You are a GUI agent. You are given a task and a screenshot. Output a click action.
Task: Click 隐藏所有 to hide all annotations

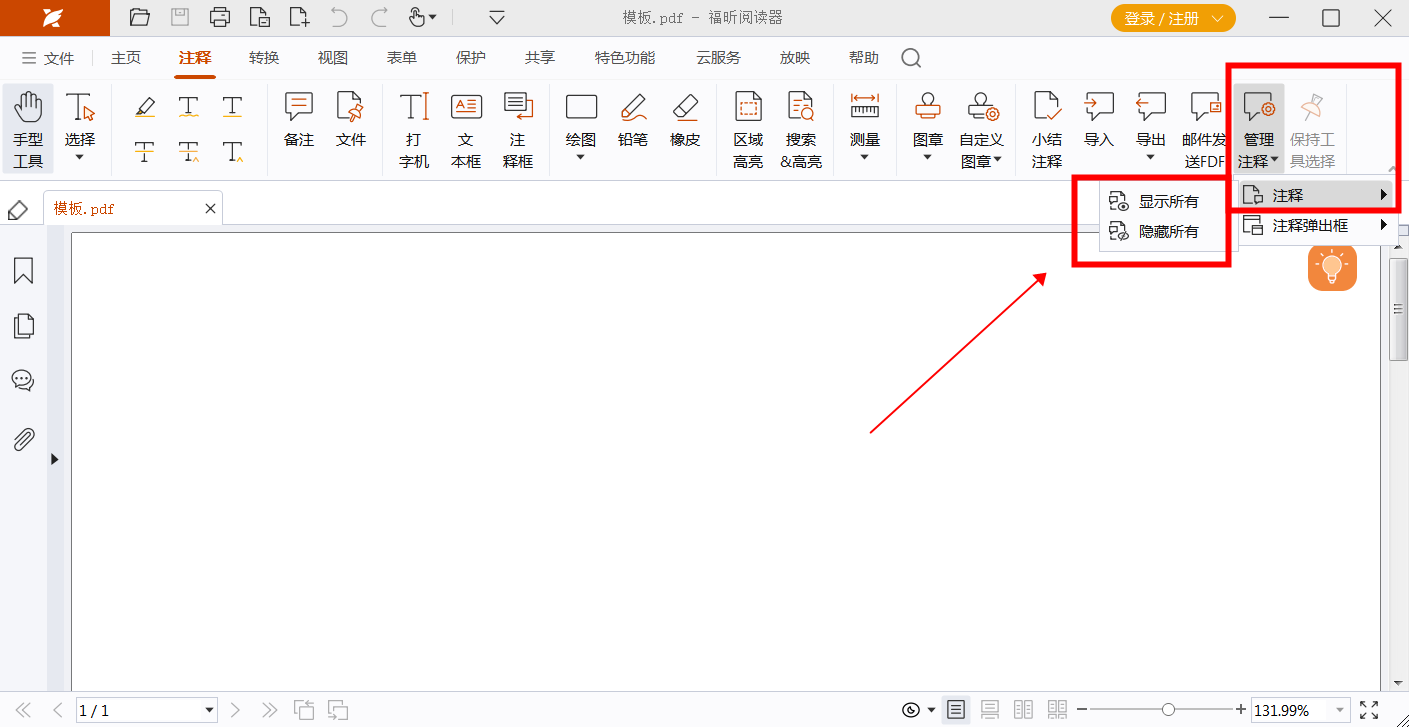pyautogui.click(x=1168, y=232)
